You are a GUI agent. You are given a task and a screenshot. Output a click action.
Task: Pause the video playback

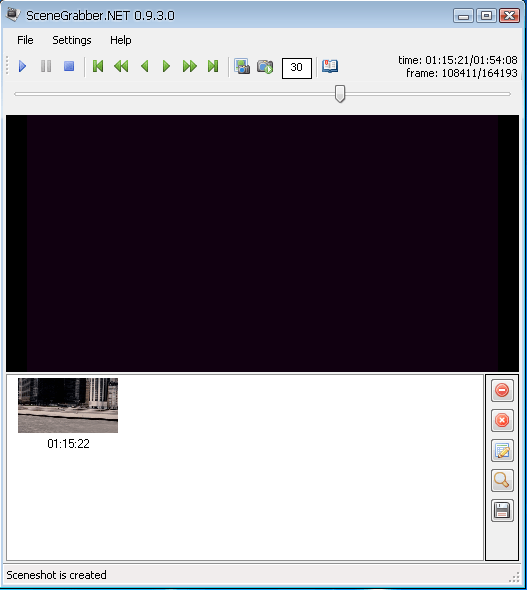click(x=46, y=67)
